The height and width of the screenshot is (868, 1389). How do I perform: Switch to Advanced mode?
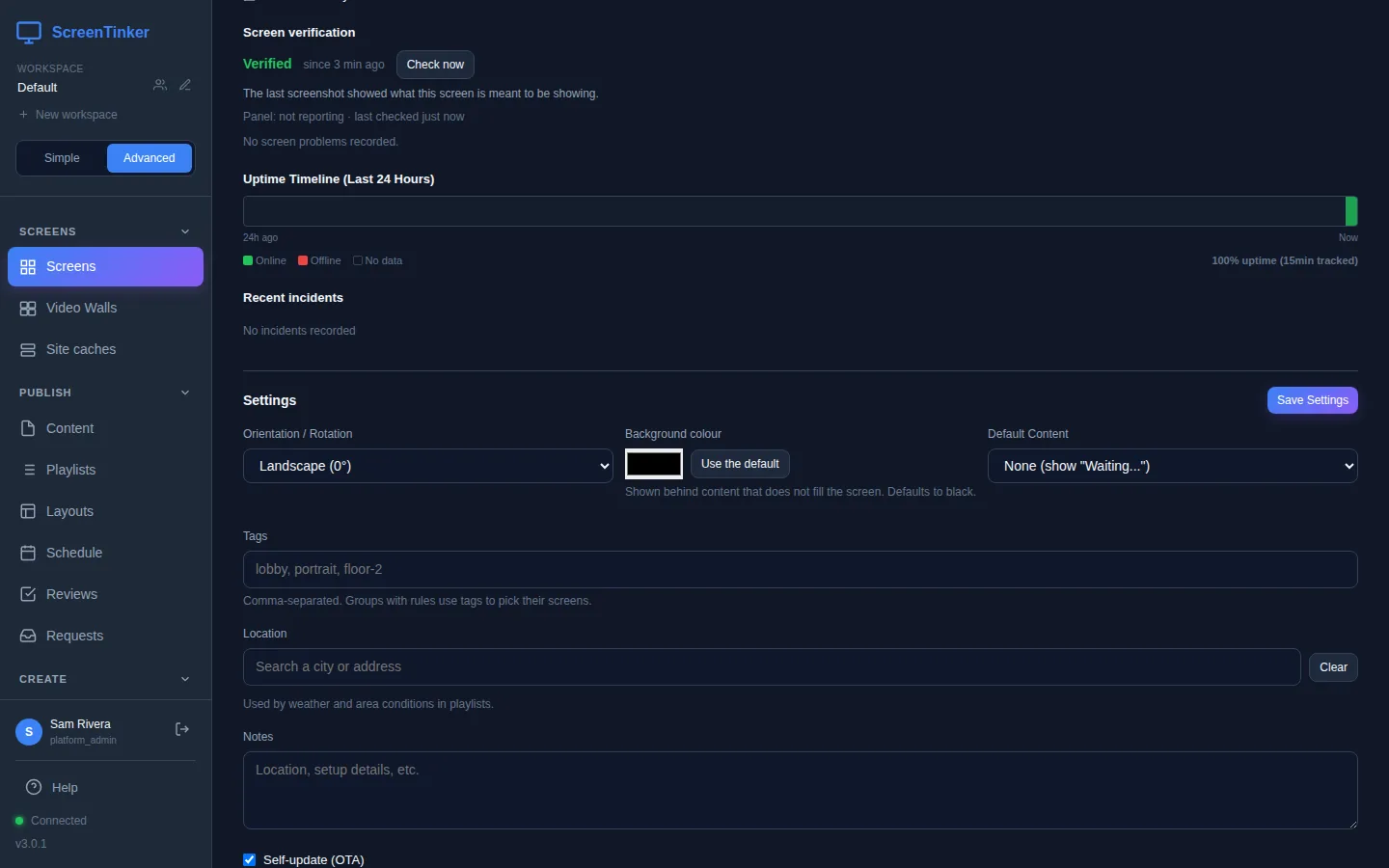coord(150,158)
